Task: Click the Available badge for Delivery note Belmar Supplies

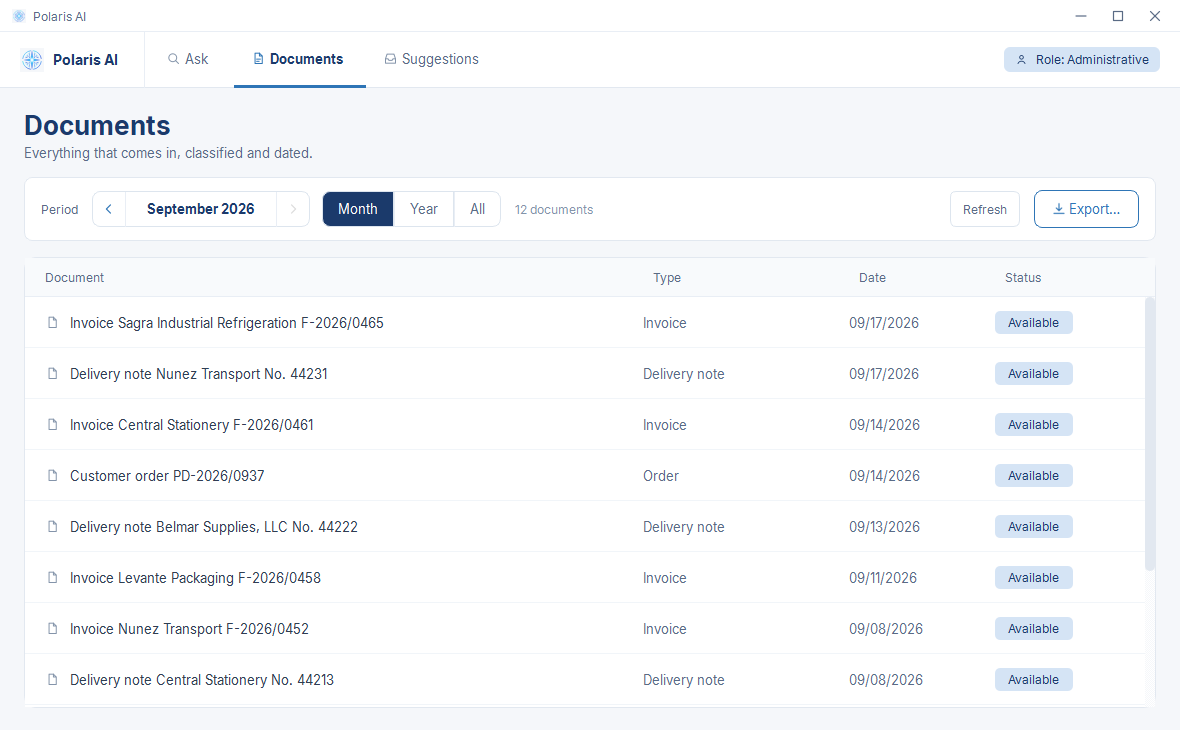Action: tap(1033, 527)
